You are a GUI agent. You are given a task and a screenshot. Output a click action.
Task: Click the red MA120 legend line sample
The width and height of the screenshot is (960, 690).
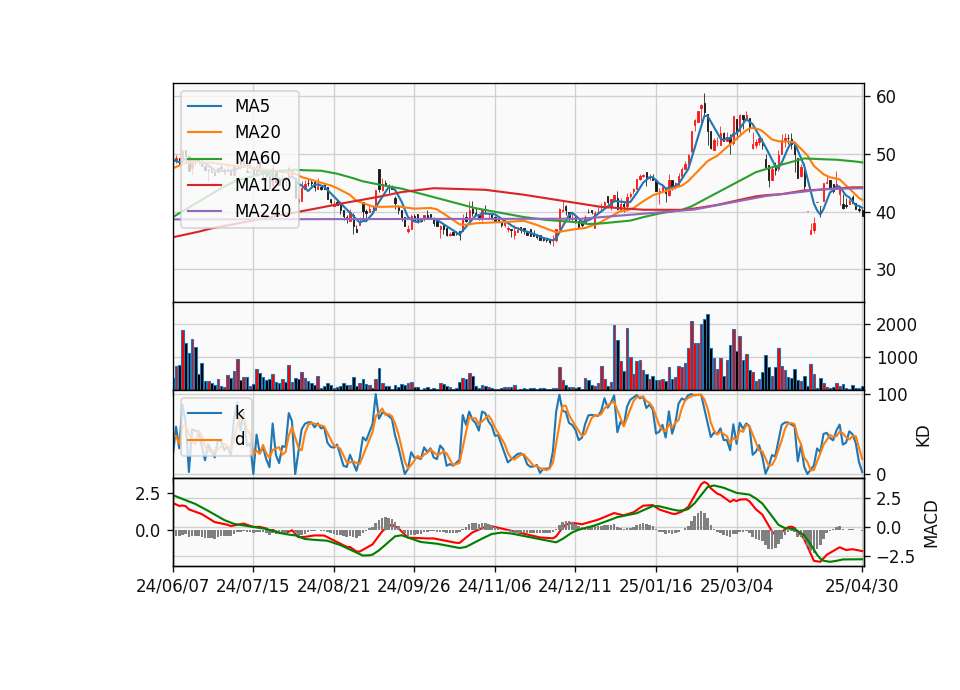(204, 185)
